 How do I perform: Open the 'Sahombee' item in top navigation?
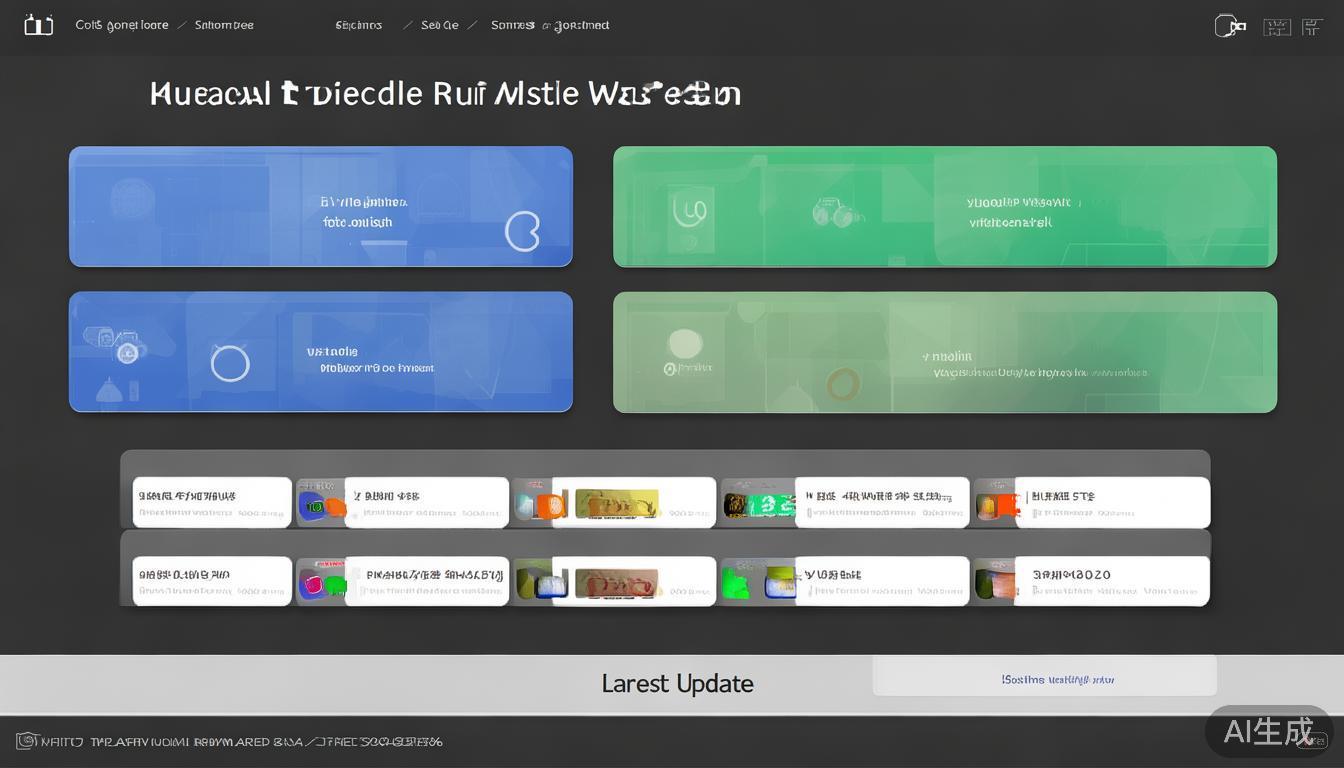[224, 25]
